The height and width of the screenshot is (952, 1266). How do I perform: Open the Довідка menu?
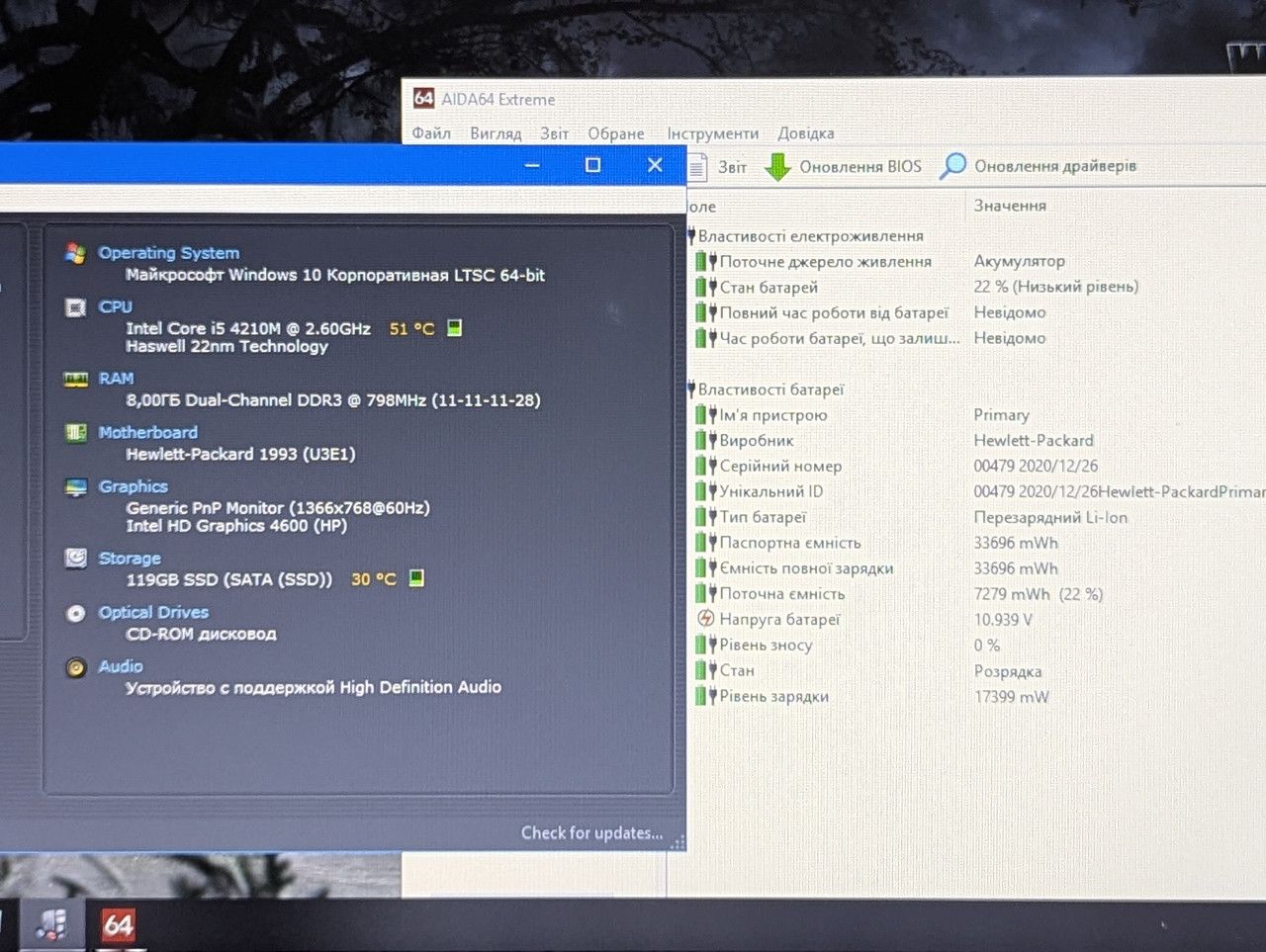tap(805, 133)
